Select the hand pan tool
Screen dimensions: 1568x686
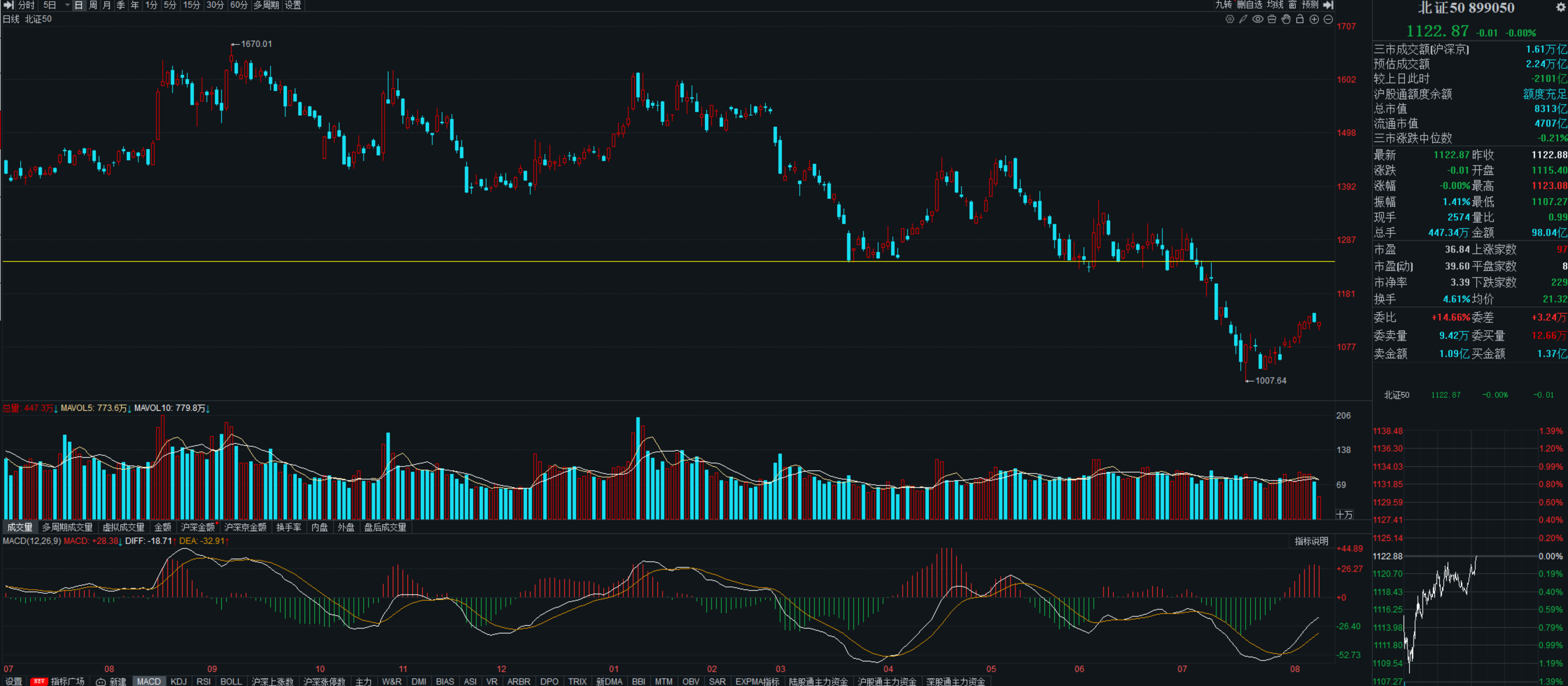[x=1286, y=20]
